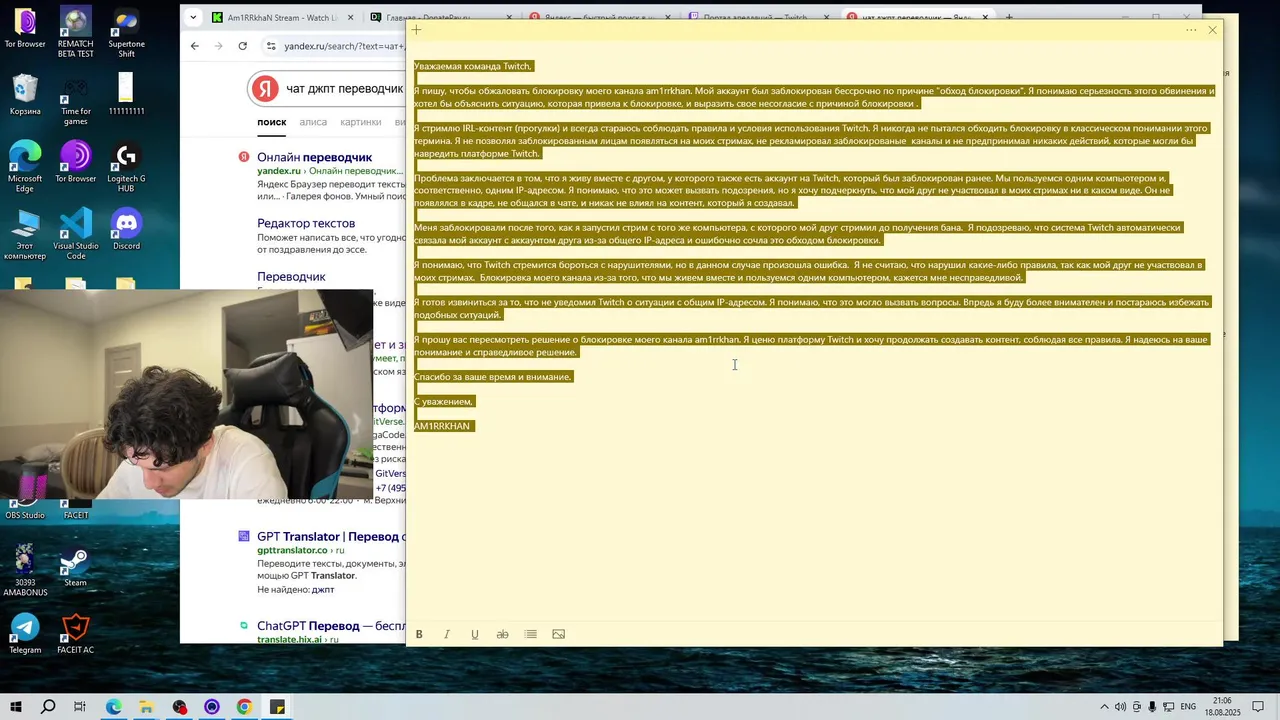Open the 'Онлайн переводчик' search result

click(x=314, y=157)
